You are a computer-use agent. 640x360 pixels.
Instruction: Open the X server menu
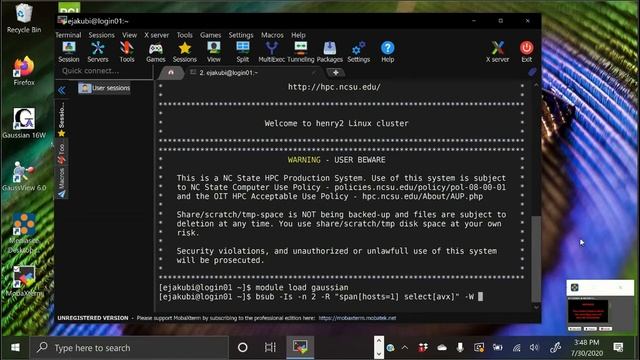point(156,35)
